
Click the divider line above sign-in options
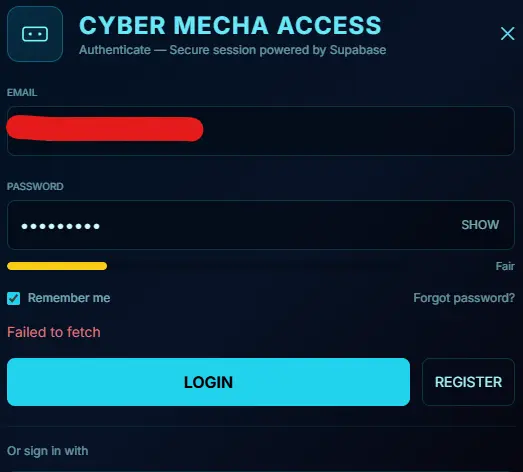pyautogui.click(x=262, y=426)
